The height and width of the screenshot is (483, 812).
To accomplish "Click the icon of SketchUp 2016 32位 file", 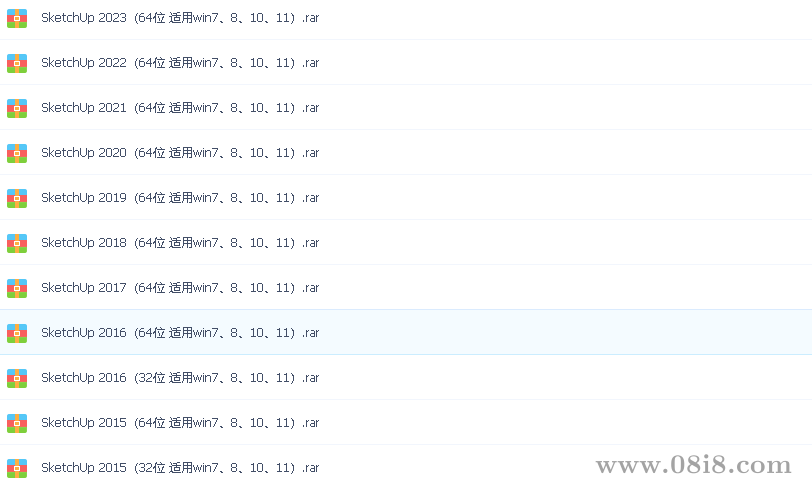I will coord(17,378).
